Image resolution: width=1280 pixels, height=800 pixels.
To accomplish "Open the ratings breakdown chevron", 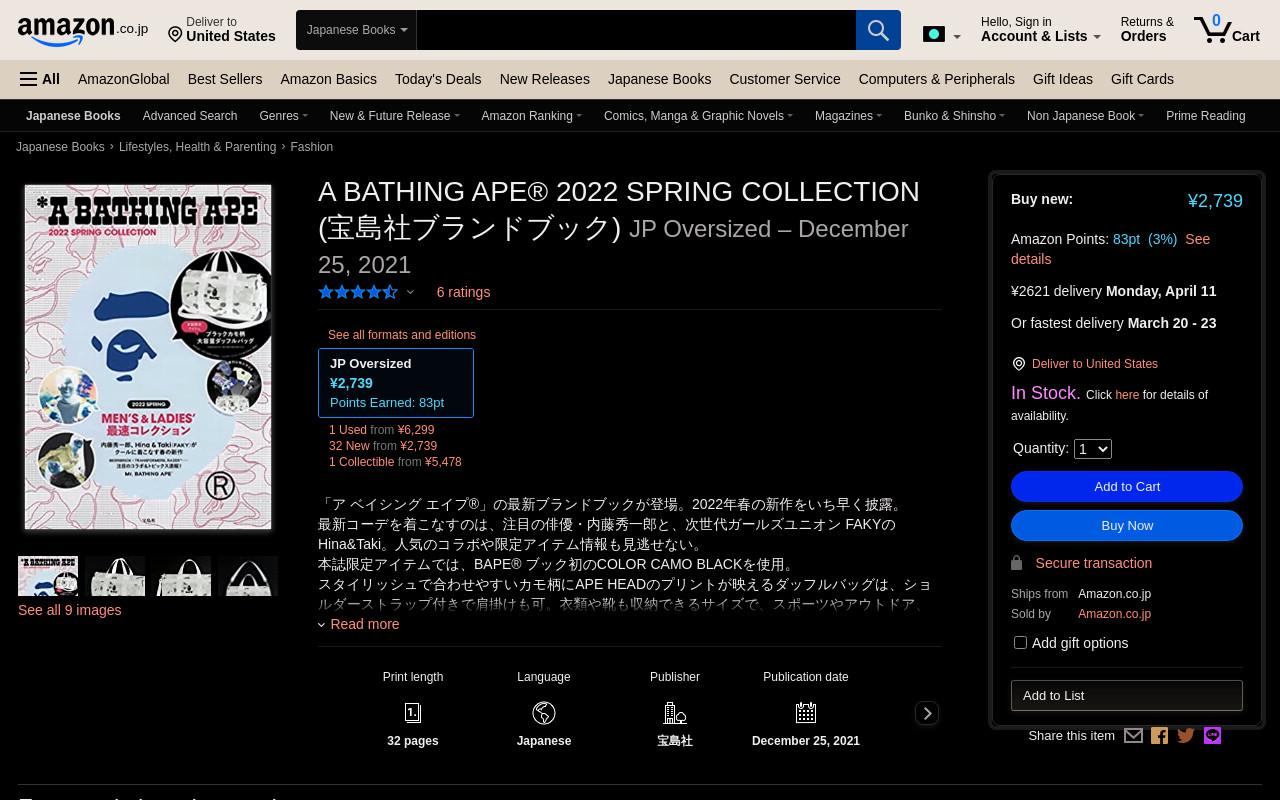I will (410, 293).
